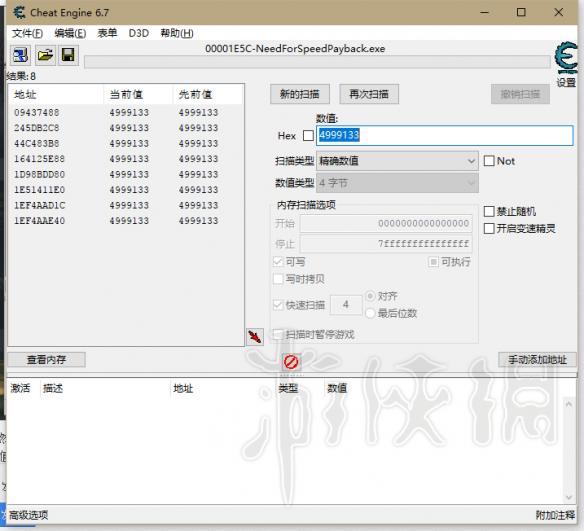The image size is (584, 531).
Task: Toggle the Hex checkbox
Action: click(308, 136)
